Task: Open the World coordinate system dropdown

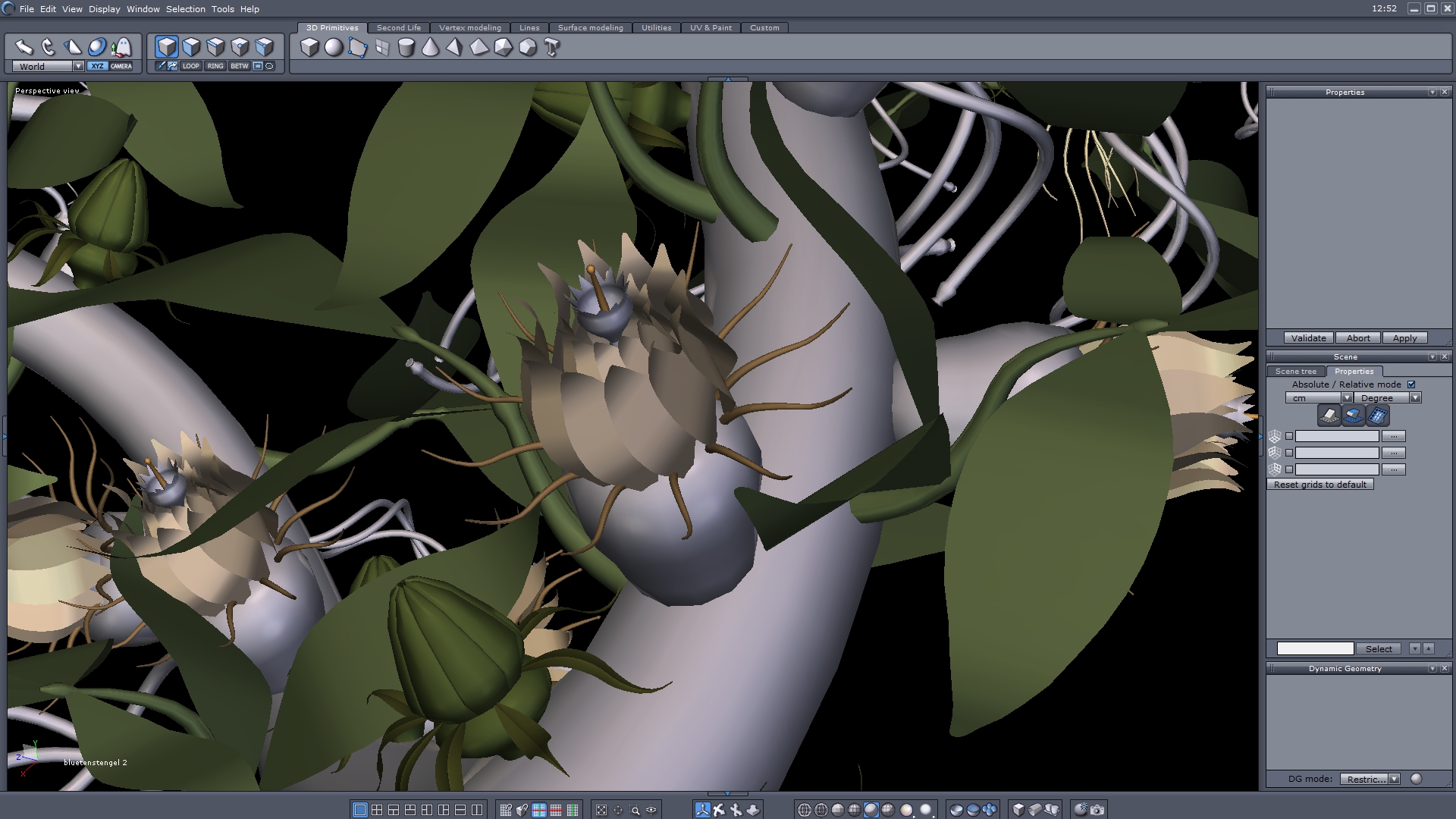Action: click(x=78, y=66)
